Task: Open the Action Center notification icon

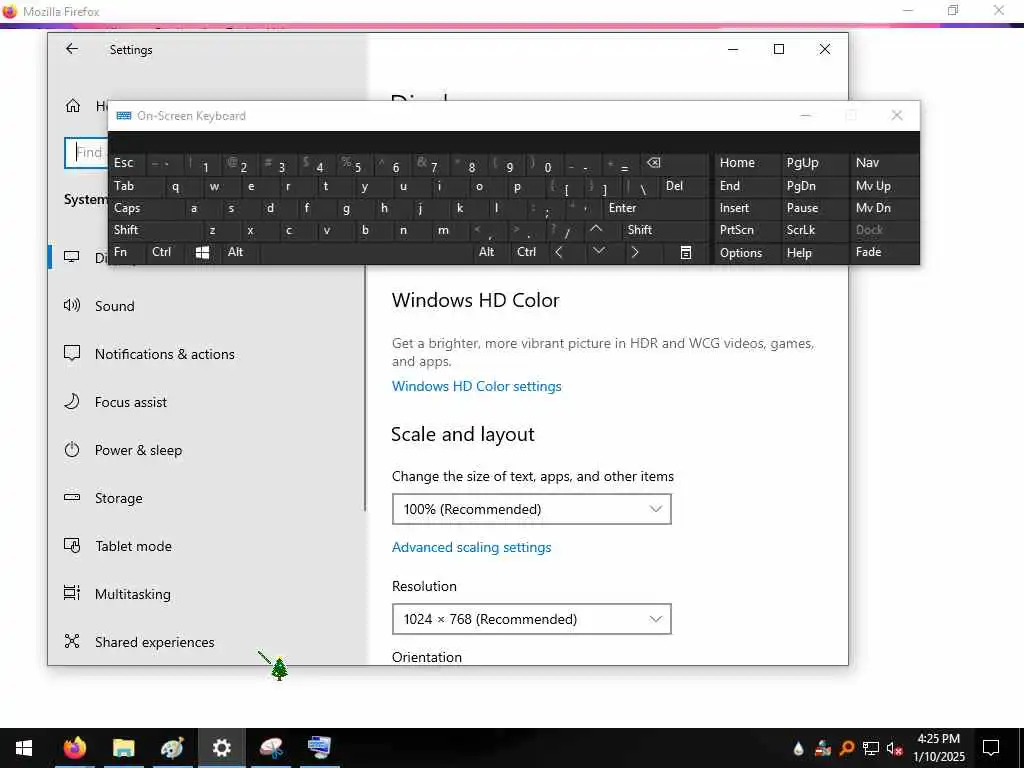Action: tap(991, 748)
